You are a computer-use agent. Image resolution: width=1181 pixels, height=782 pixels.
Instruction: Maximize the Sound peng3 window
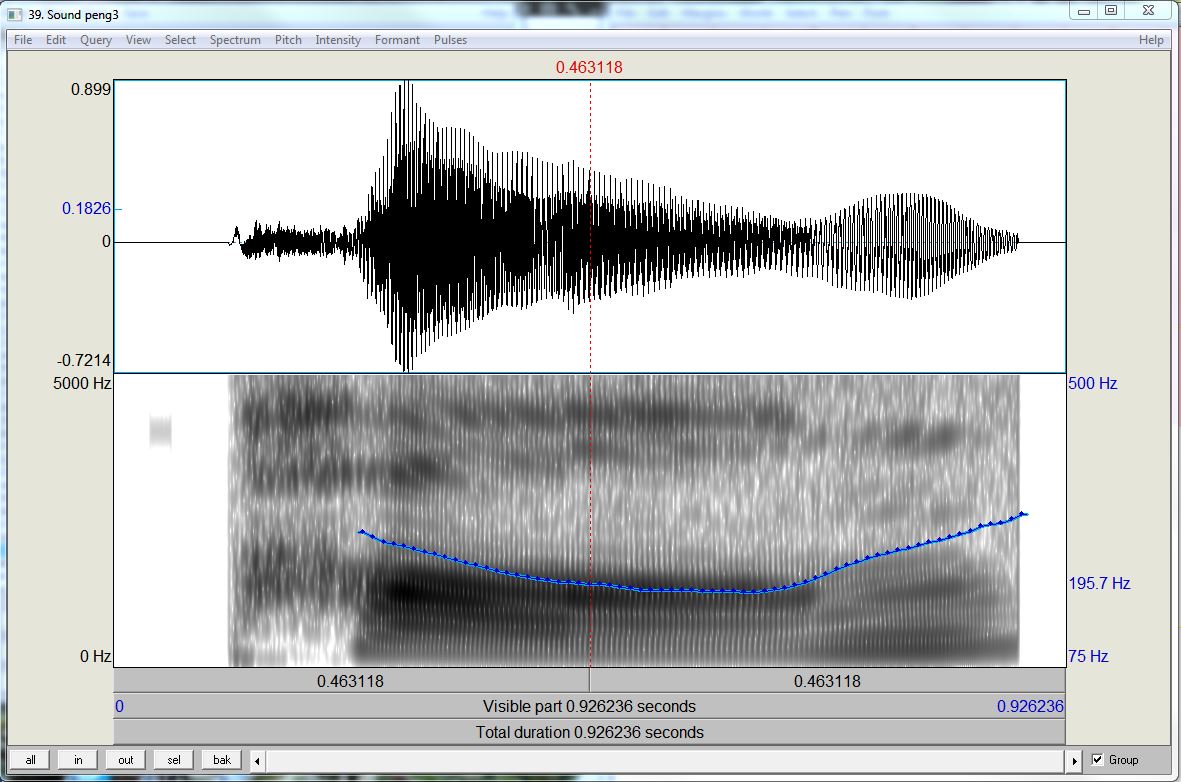pyautogui.click(x=1111, y=11)
